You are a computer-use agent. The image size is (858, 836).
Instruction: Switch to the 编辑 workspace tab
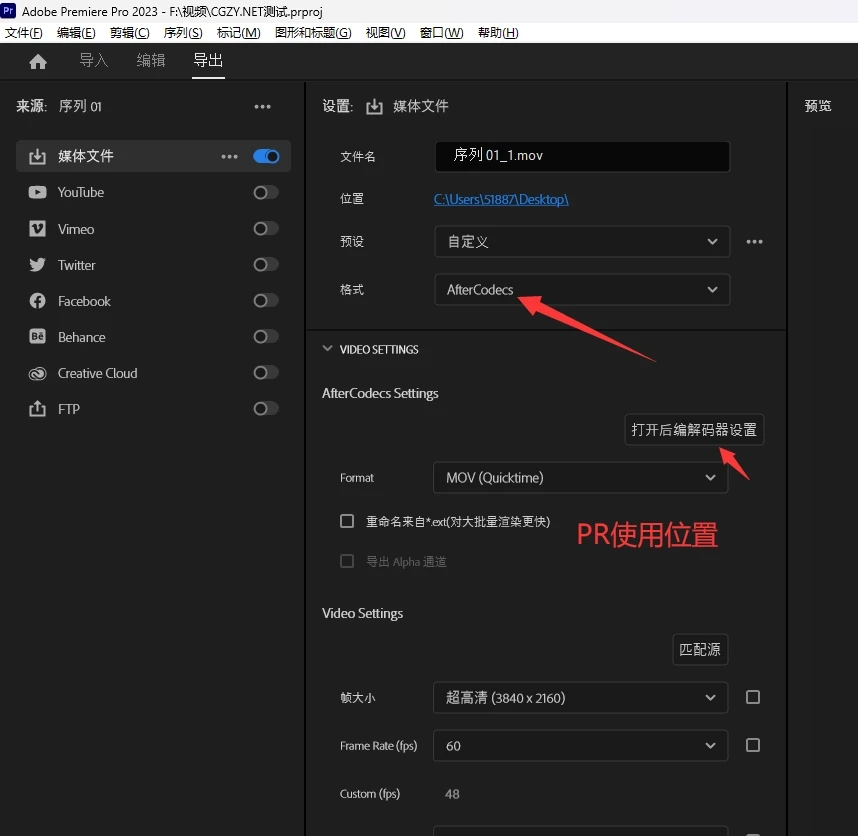151,60
